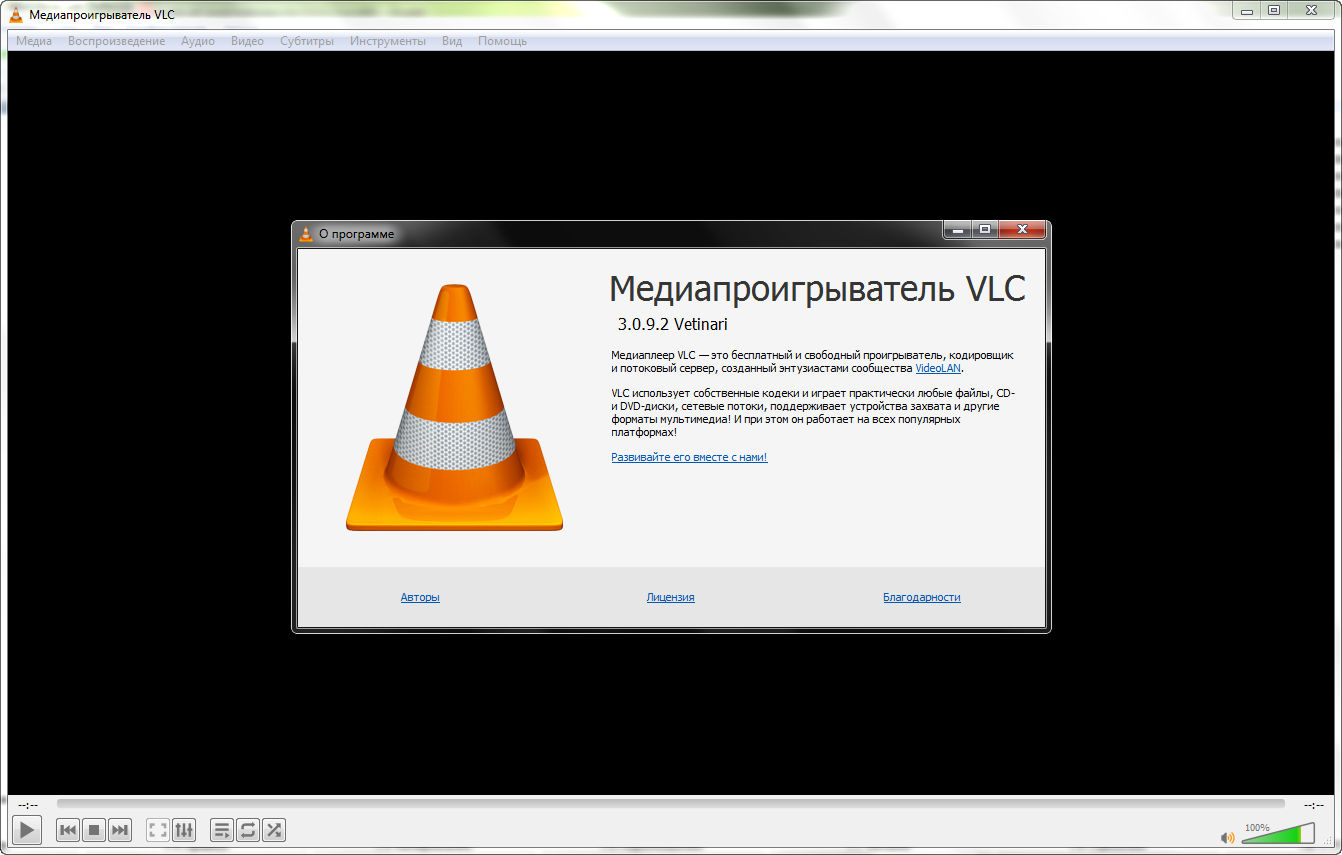
Task: Close the main VLC window
Action: pyautogui.click(x=1310, y=10)
